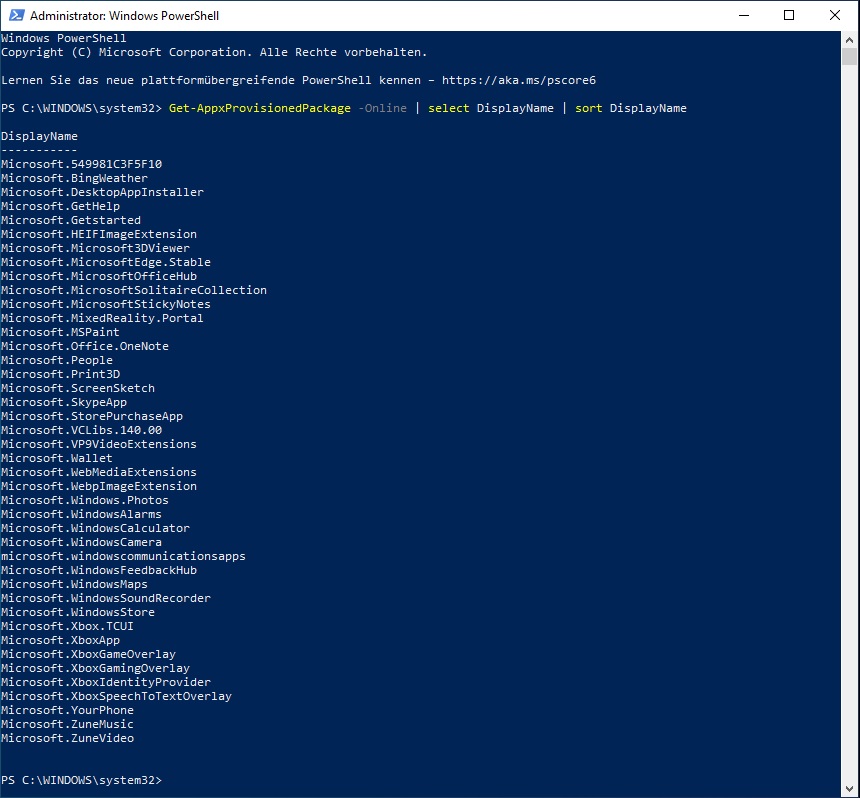Click Microsoft.WindowsCamera entry
This screenshot has height=798, width=860.
pos(82,542)
